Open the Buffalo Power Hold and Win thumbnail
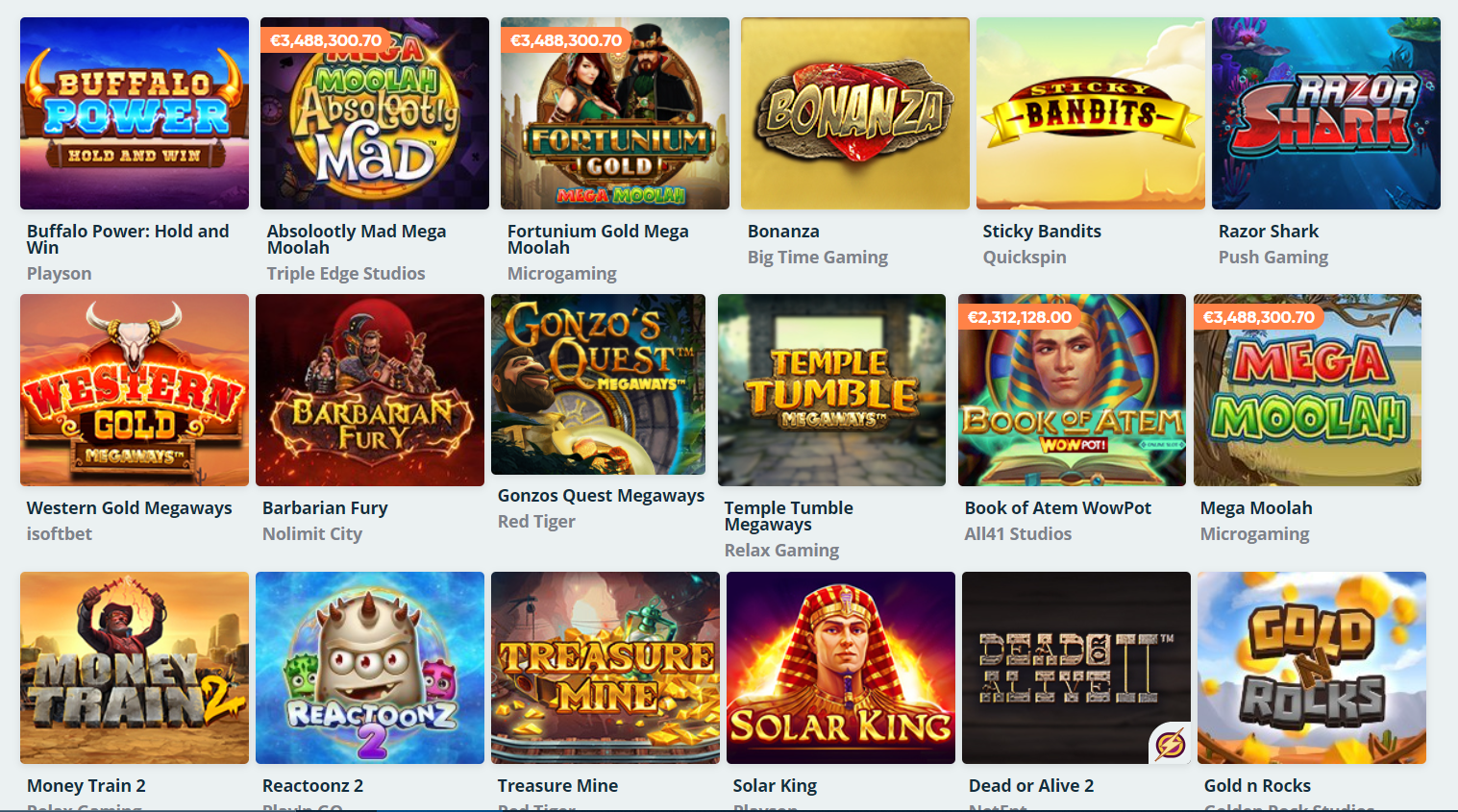The image size is (1458, 812). coord(135,113)
